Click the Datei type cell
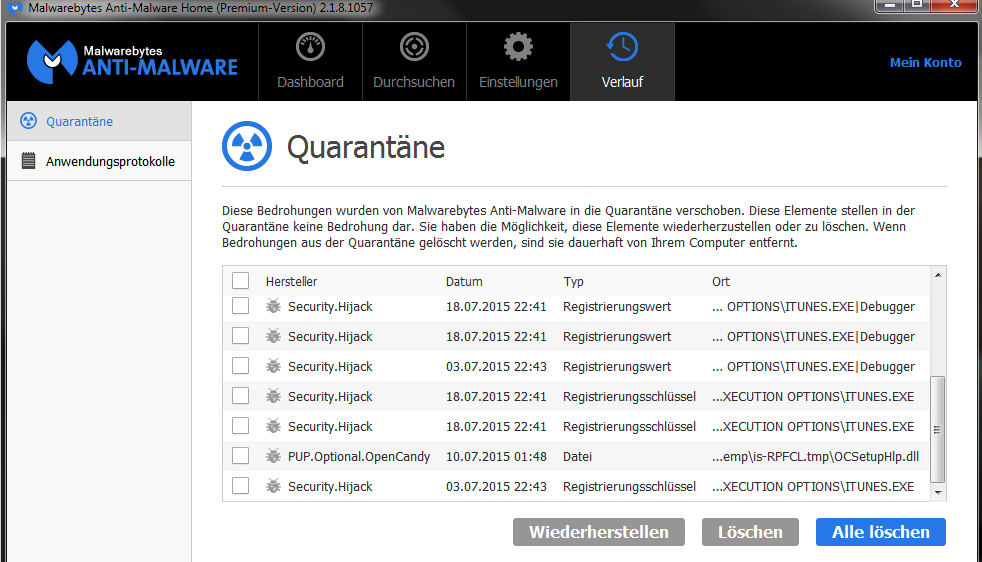982x562 pixels. click(577, 457)
